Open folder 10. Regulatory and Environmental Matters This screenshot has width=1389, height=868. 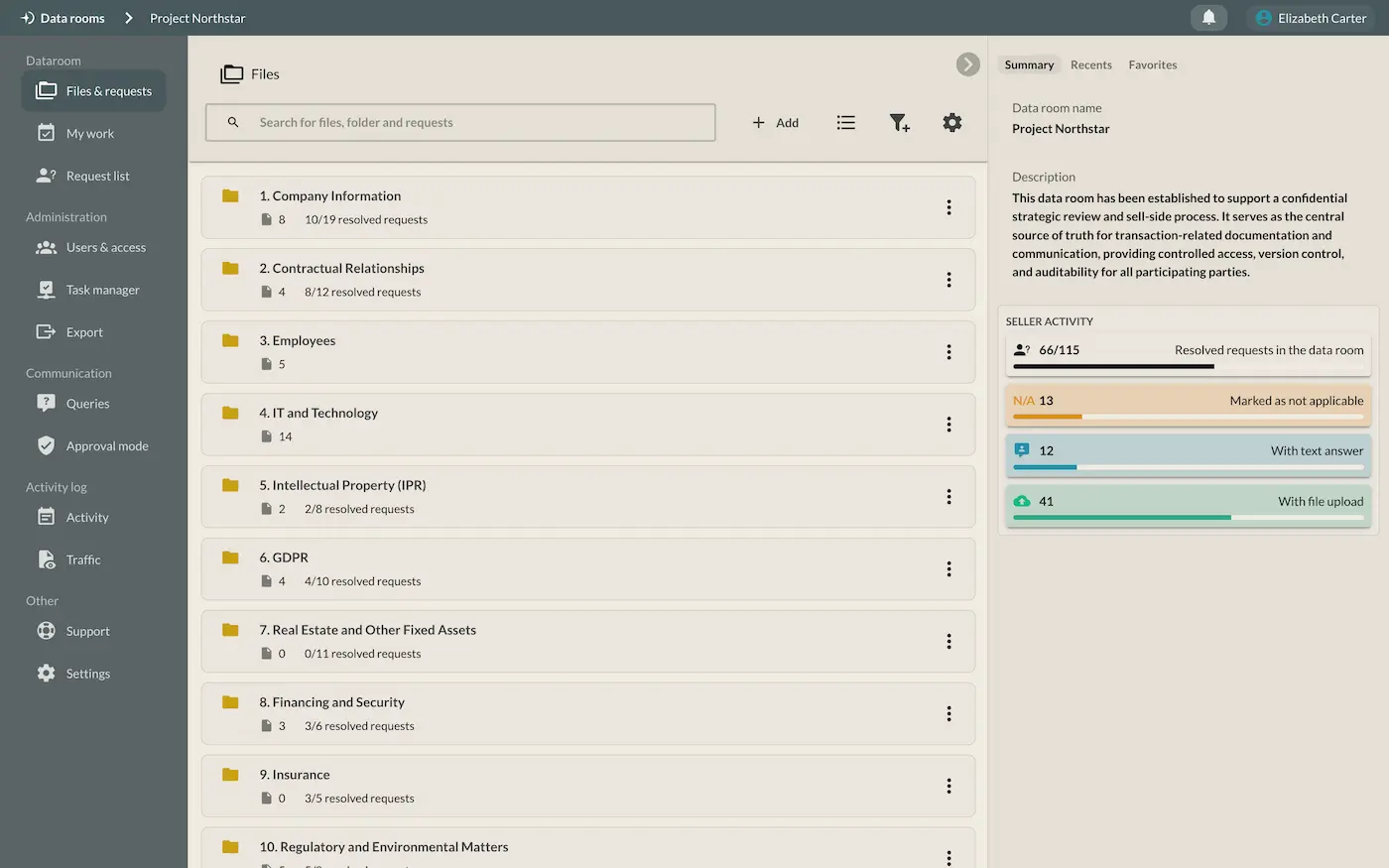(x=588, y=848)
